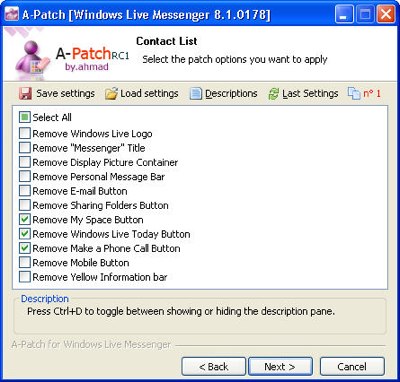Uncheck Remove My Space Button

point(25,219)
